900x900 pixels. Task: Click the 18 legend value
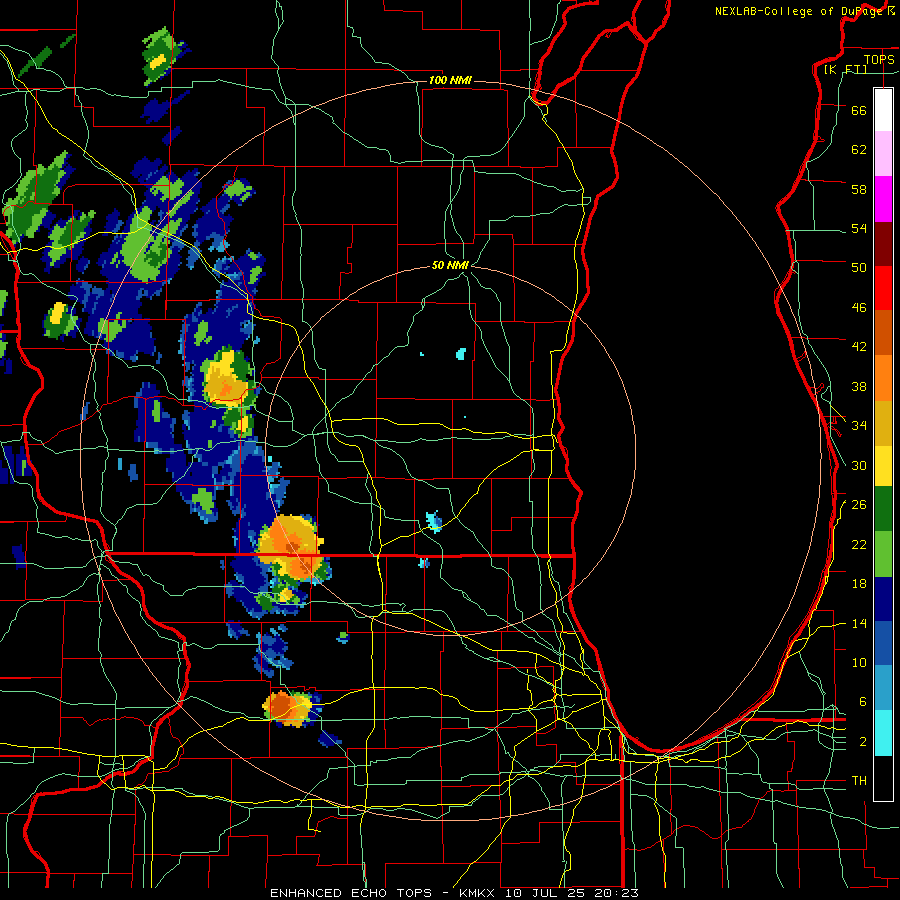[859, 584]
